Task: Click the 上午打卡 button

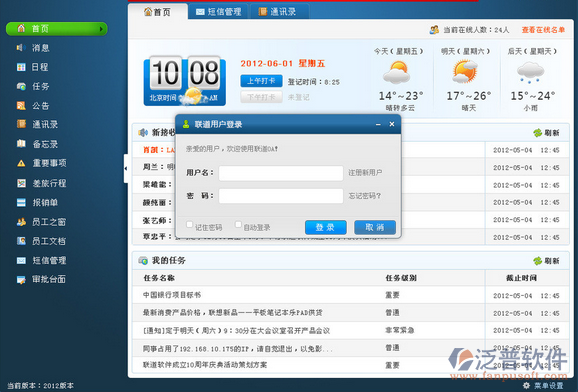Action: coord(261,81)
